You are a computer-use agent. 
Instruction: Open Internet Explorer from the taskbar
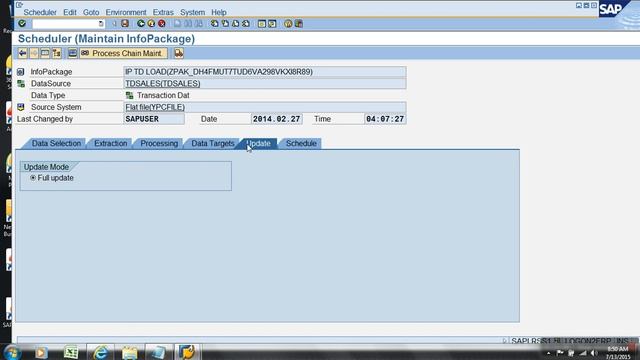coord(100,352)
